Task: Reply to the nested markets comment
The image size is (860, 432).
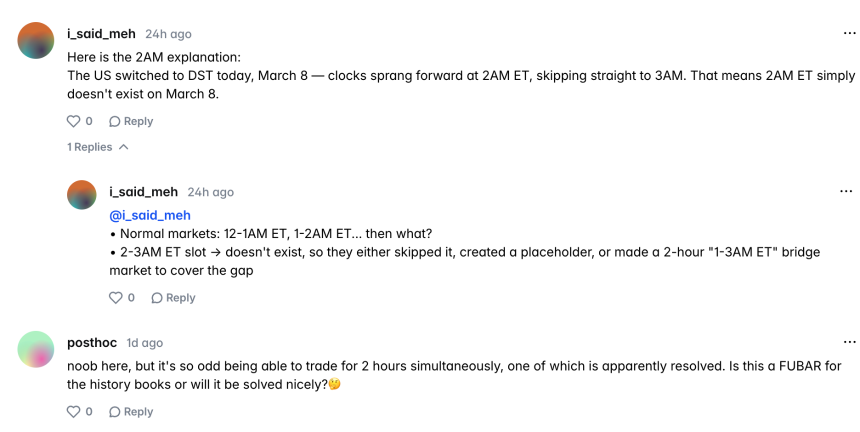Action: (x=173, y=297)
